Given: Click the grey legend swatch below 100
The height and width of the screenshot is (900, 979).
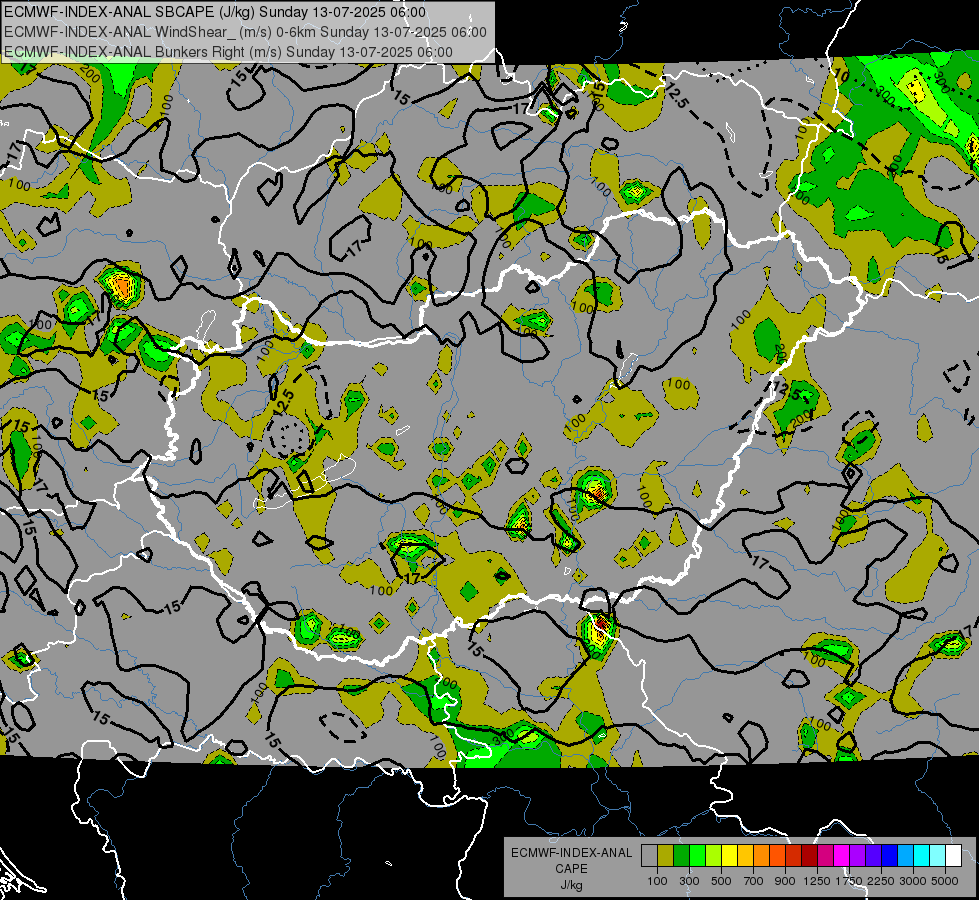Looking at the screenshot, I should [649, 855].
